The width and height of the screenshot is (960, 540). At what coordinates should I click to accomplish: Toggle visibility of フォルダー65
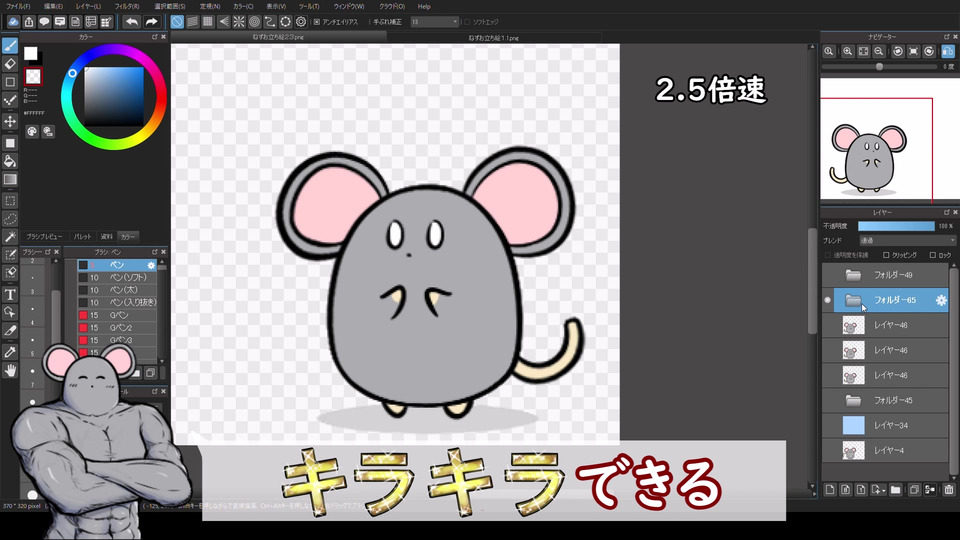point(828,300)
